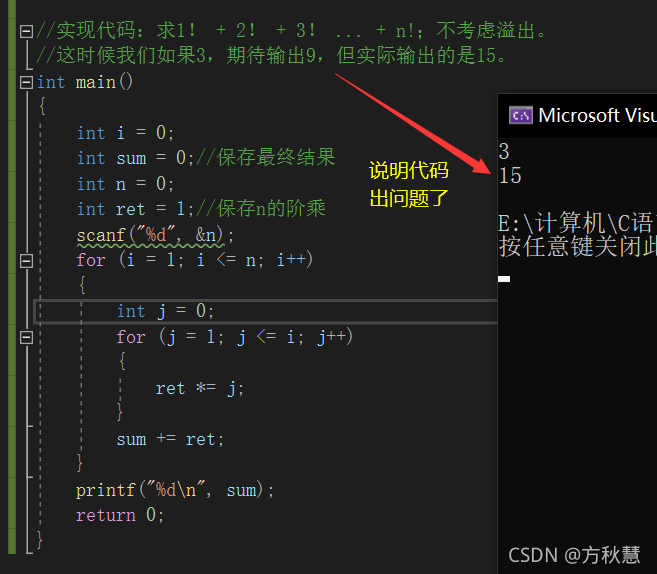Click the console output value 15
657x574 pixels.
pyautogui.click(x=510, y=176)
